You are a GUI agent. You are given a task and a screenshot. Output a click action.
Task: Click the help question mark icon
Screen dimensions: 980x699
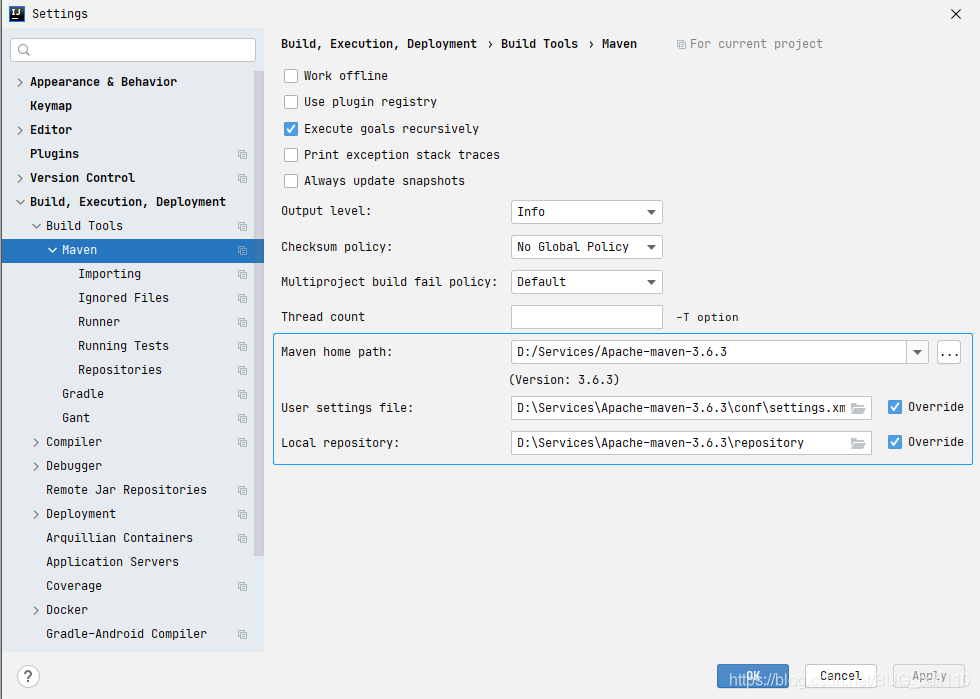pos(28,676)
